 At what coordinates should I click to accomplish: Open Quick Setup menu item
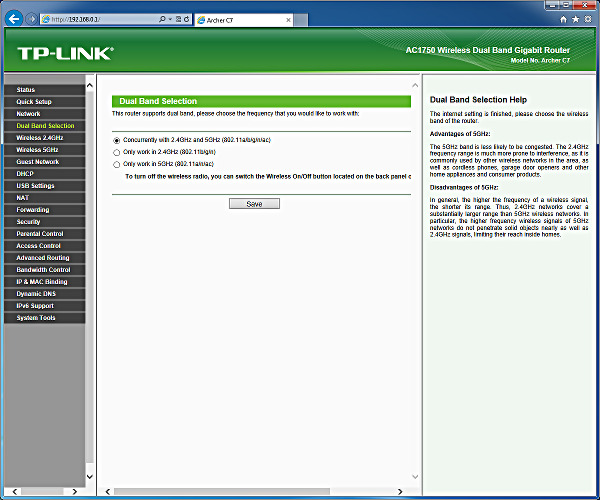[x=45, y=102]
